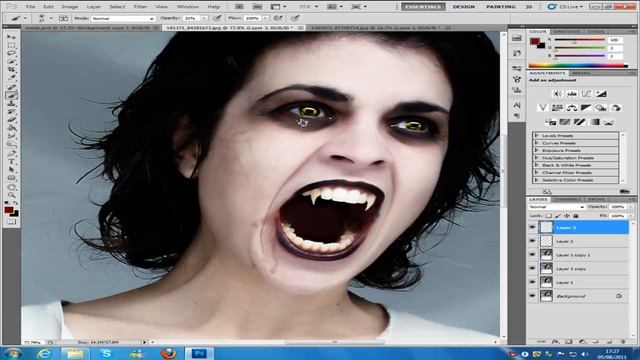Viewport: 640px width, 360px height.
Task: Select the Brush tool in the toolbox
Action: 11,95
